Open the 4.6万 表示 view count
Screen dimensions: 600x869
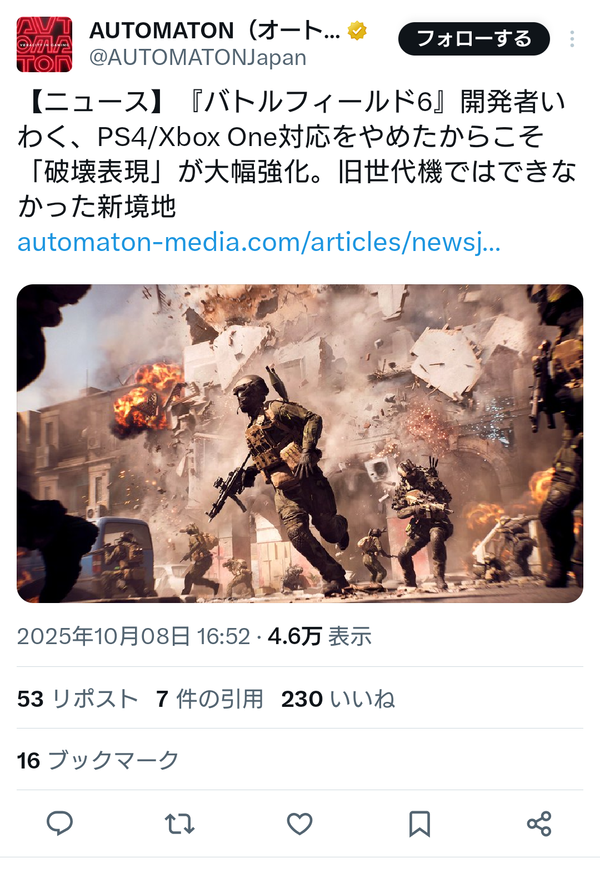click(x=320, y=636)
